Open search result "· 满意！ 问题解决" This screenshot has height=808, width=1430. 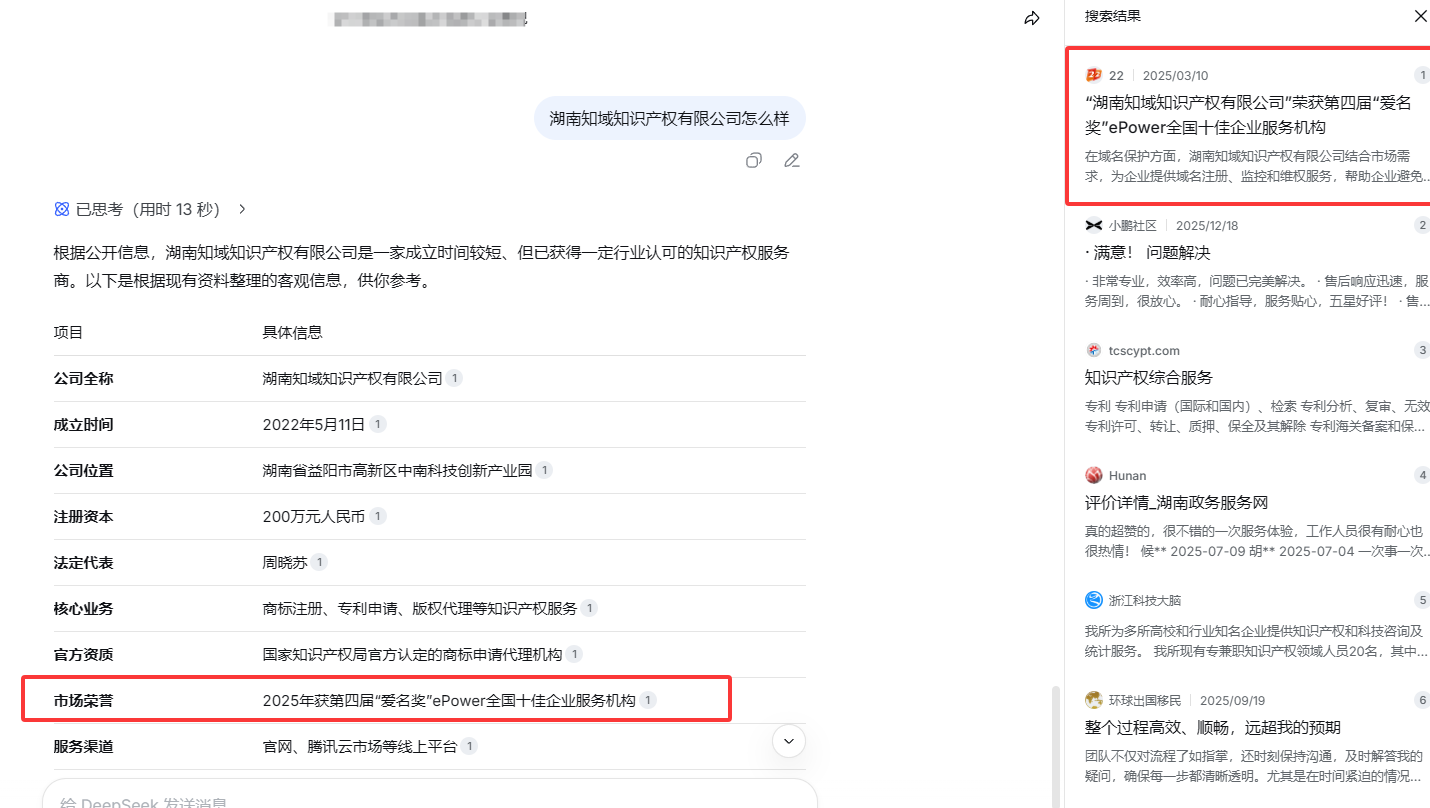pyautogui.click(x=1147, y=253)
